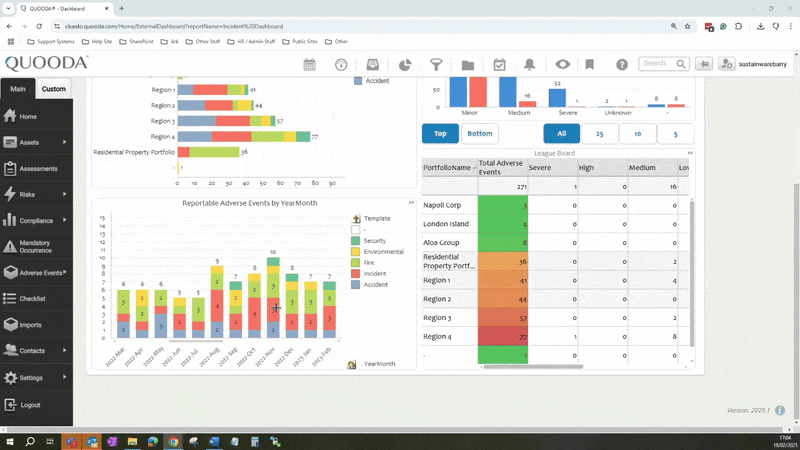Switch to the Custom tab

[x=54, y=89]
